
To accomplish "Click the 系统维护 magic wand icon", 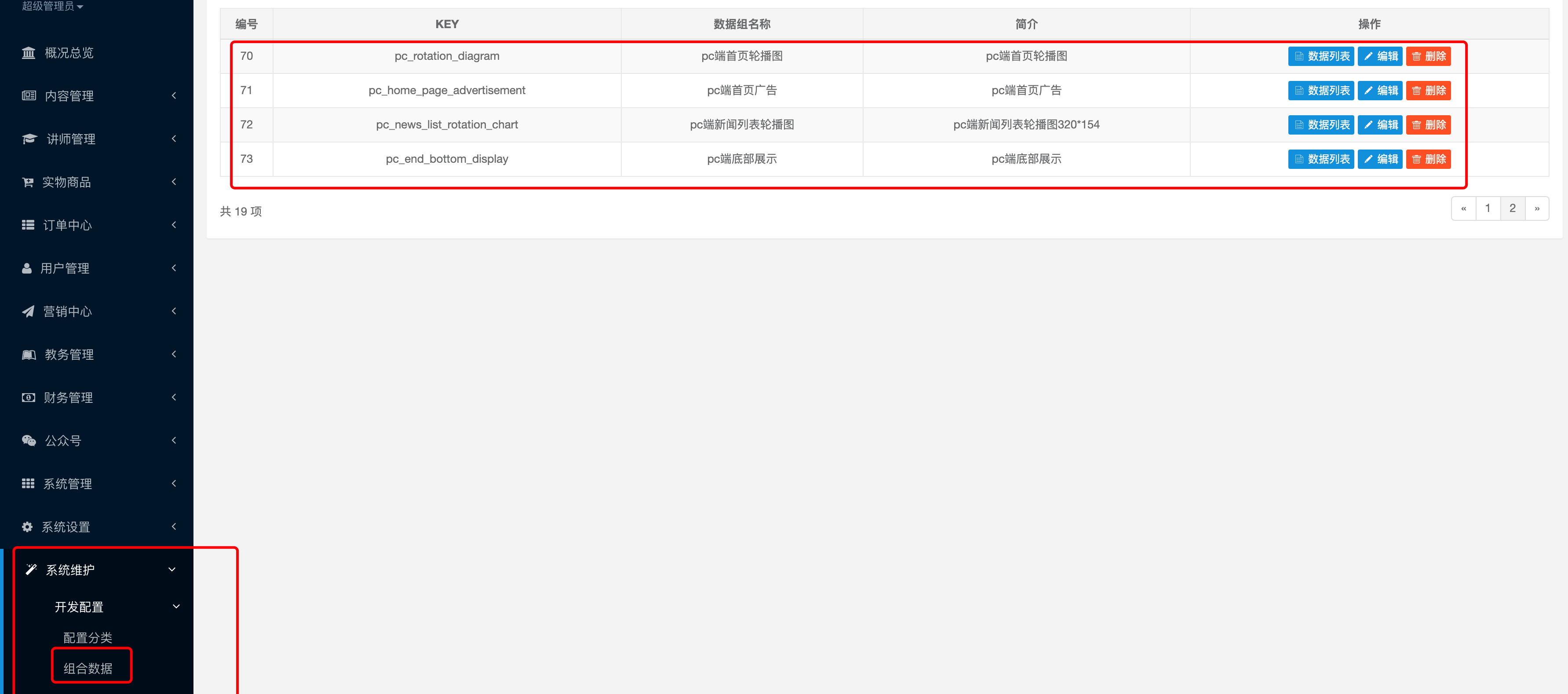I will [31, 569].
